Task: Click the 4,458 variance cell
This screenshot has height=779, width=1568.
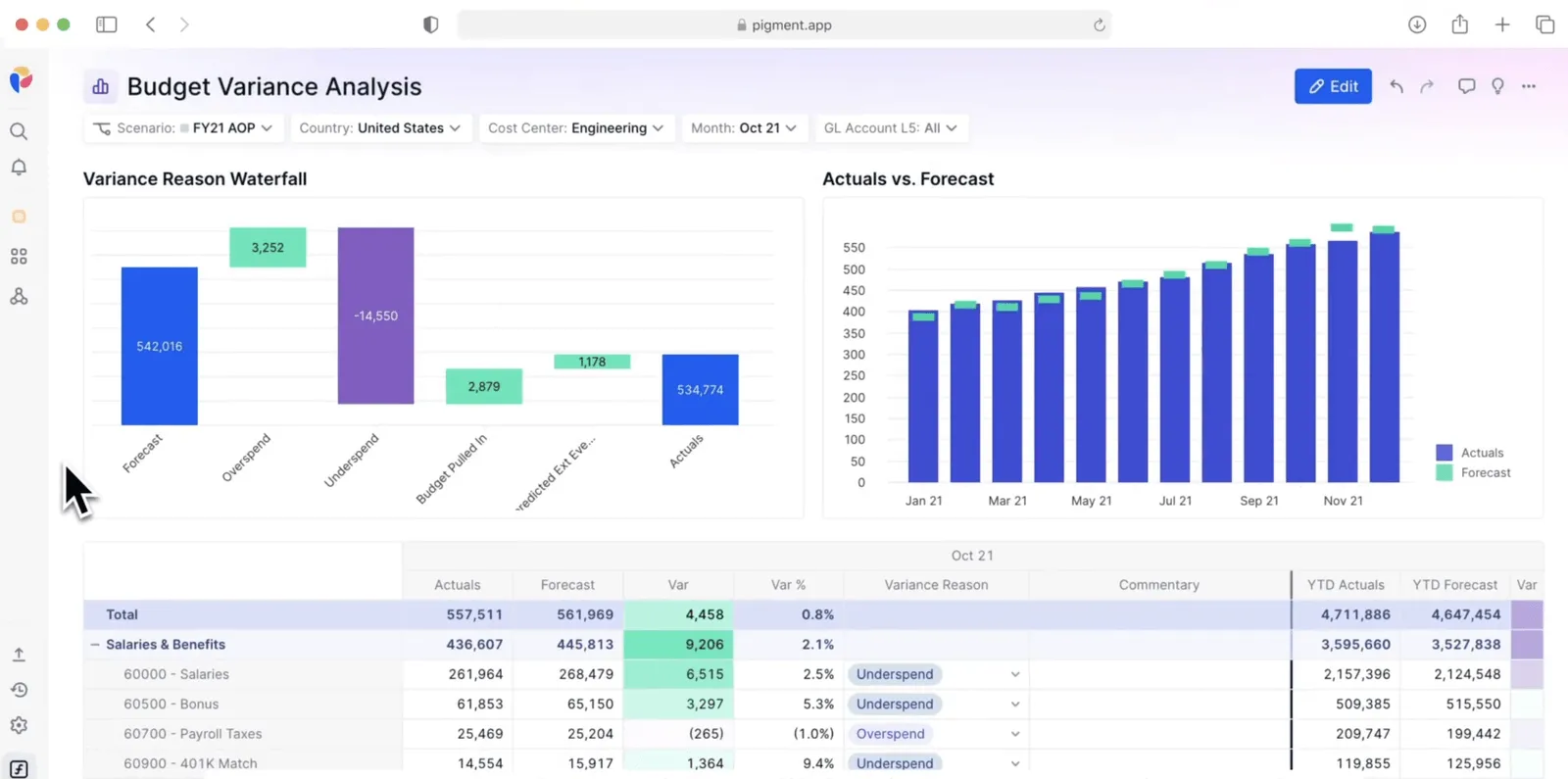Action: [678, 614]
